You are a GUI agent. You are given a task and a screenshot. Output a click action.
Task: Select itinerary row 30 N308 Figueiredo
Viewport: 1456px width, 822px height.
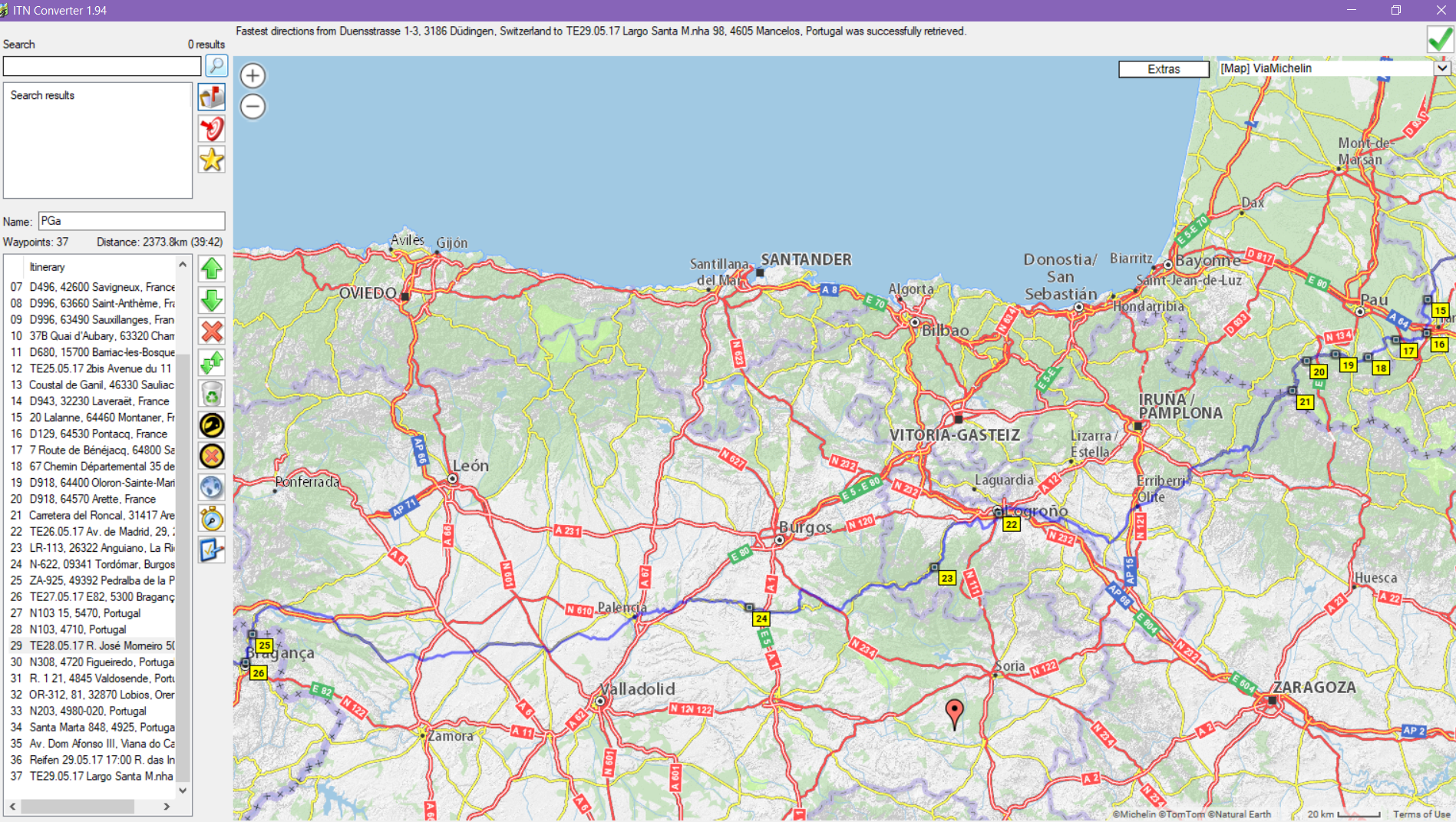coord(92,662)
